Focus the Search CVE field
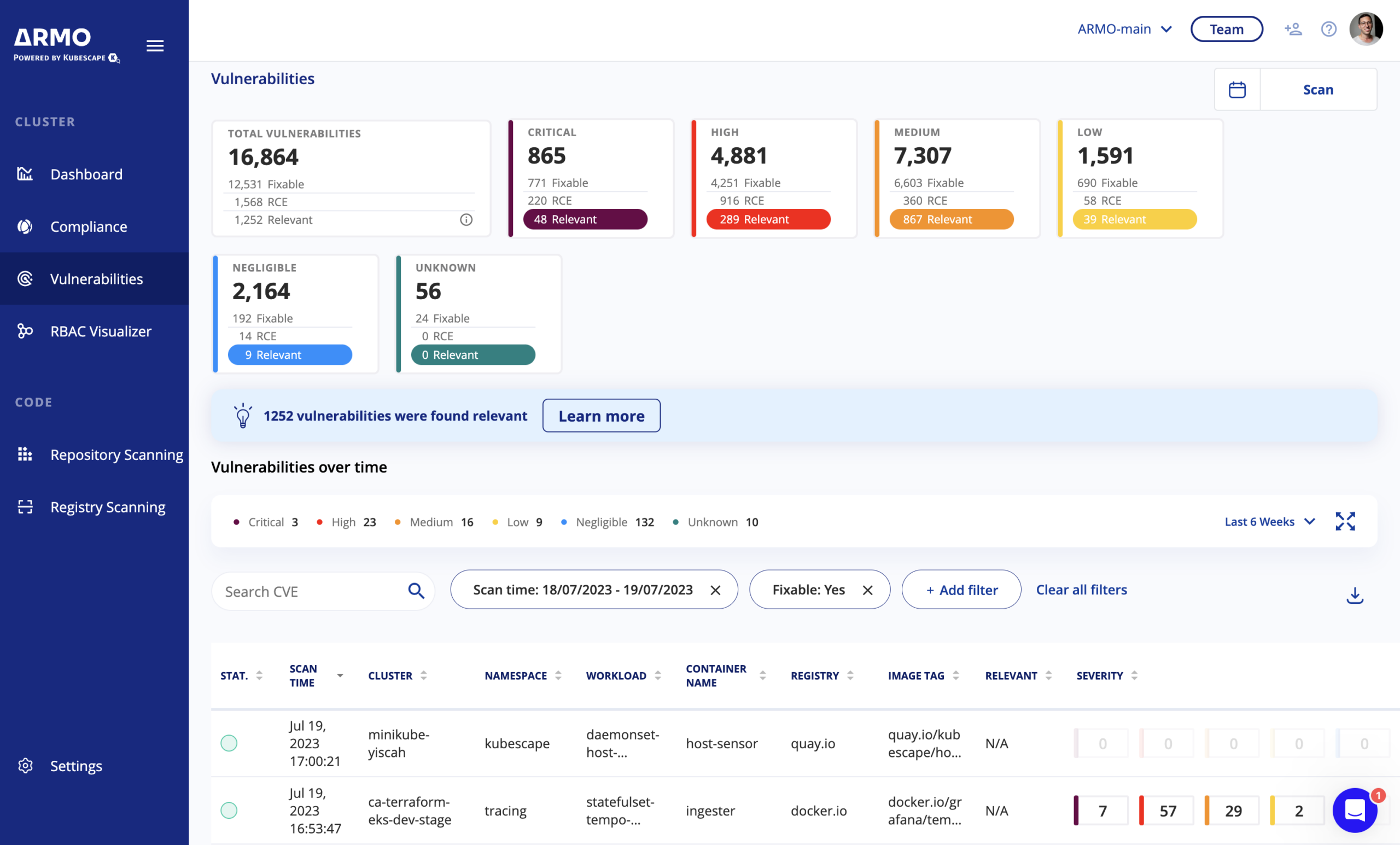The image size is (1400, 845). tap(323, 591)
